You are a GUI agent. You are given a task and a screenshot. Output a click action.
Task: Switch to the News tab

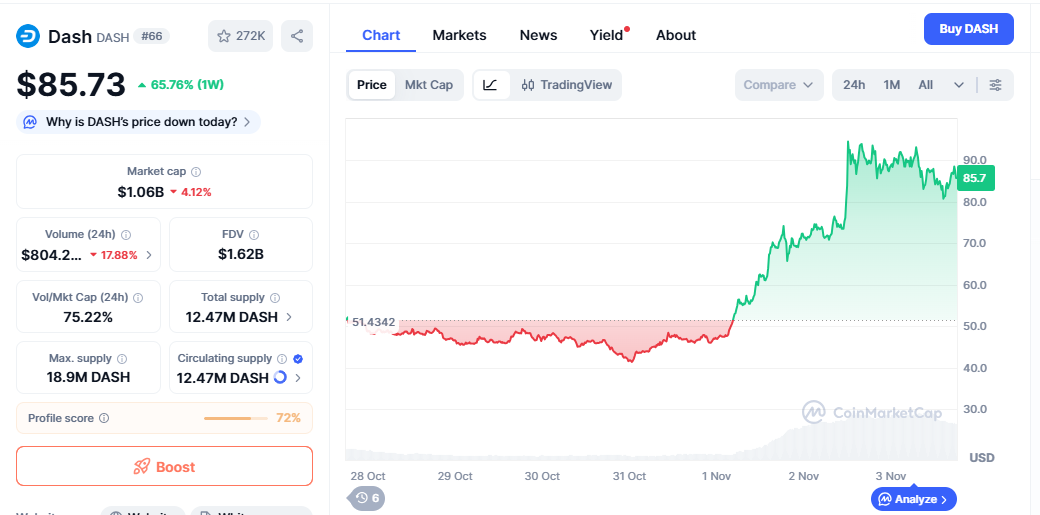coord(538,35)
